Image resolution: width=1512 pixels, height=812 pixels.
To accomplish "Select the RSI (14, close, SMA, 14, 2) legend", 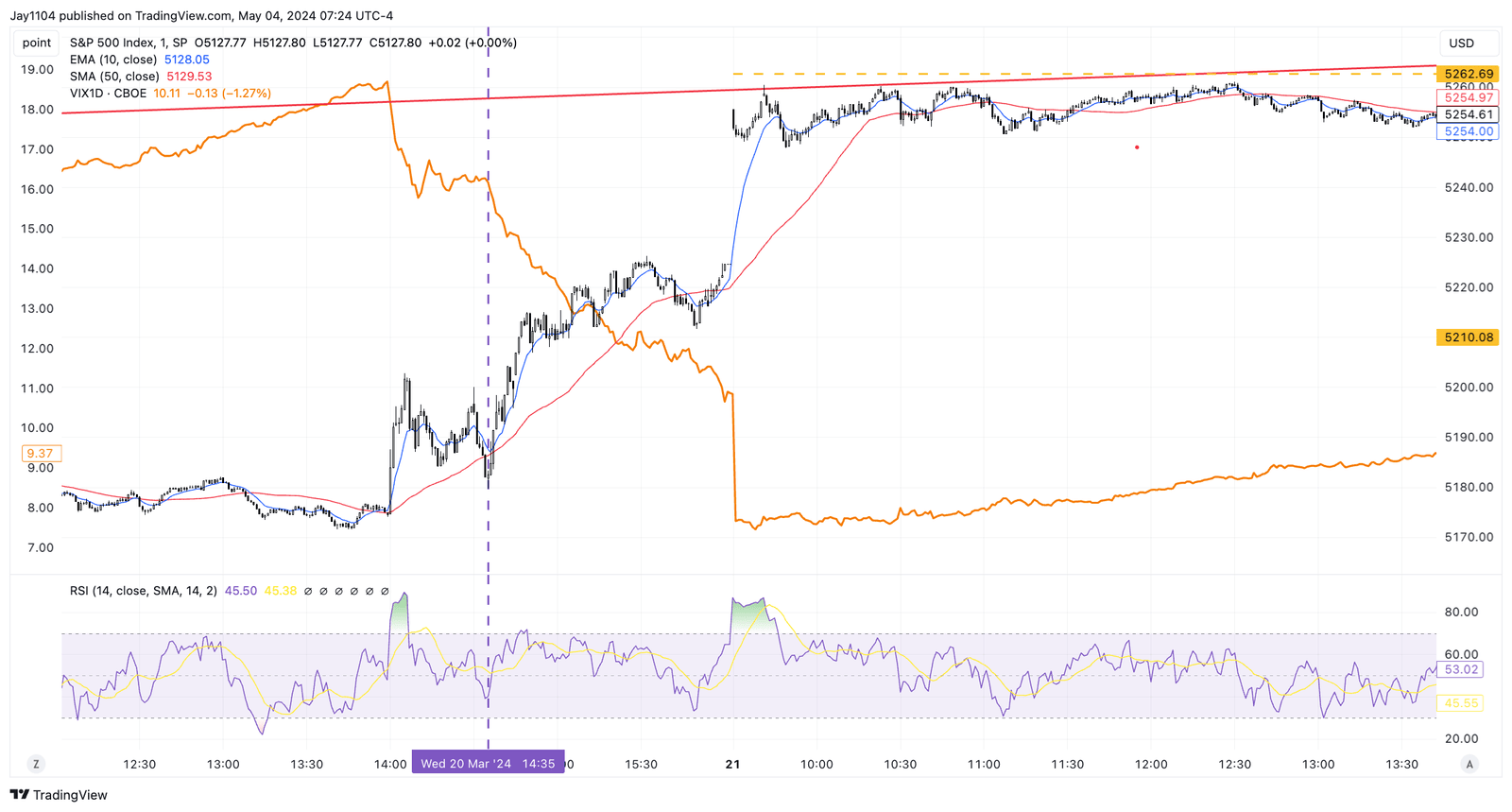I will pyautogui.click(x=143, y=591).
